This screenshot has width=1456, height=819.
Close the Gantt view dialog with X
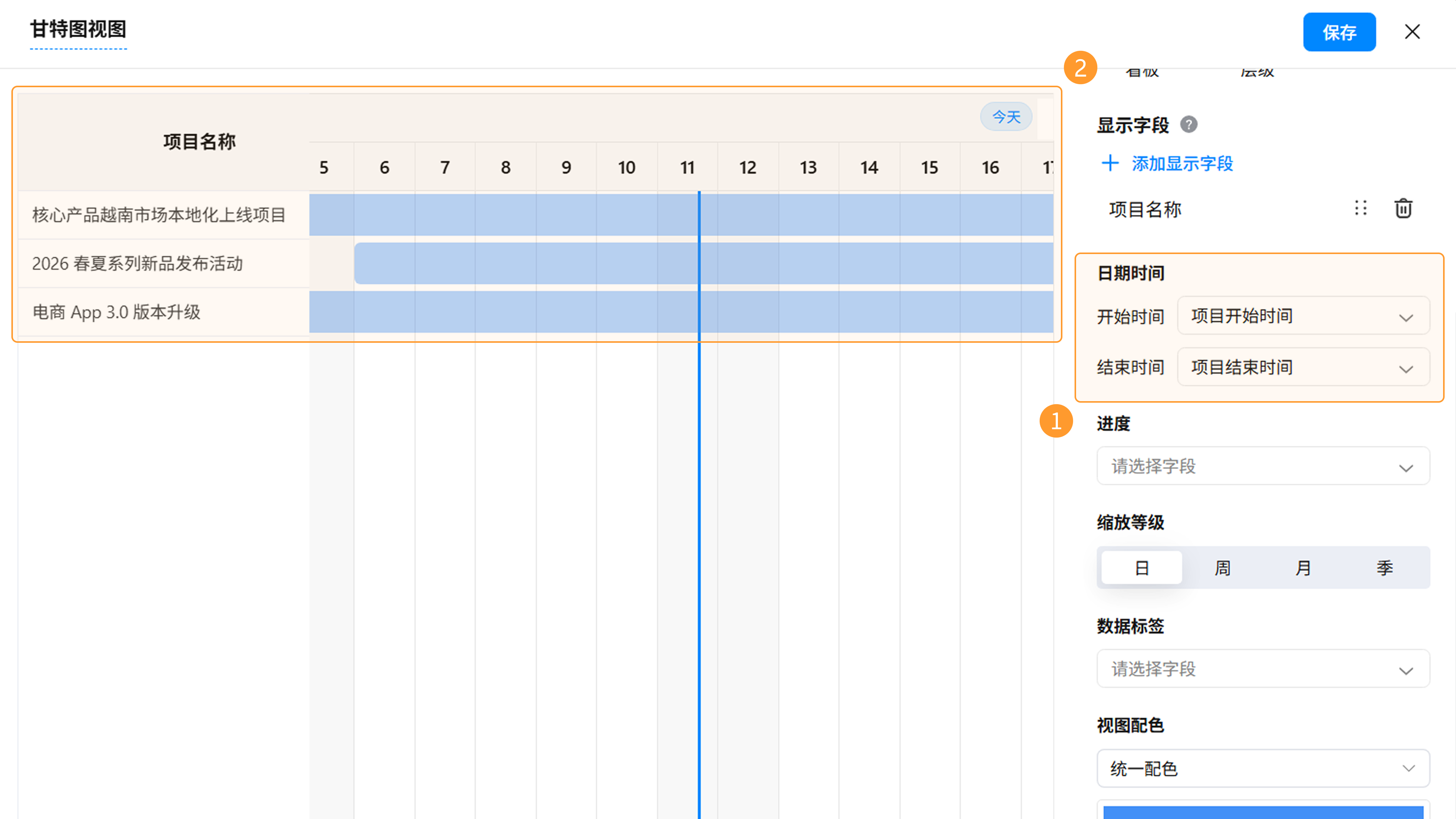[x=1412, y=31]
